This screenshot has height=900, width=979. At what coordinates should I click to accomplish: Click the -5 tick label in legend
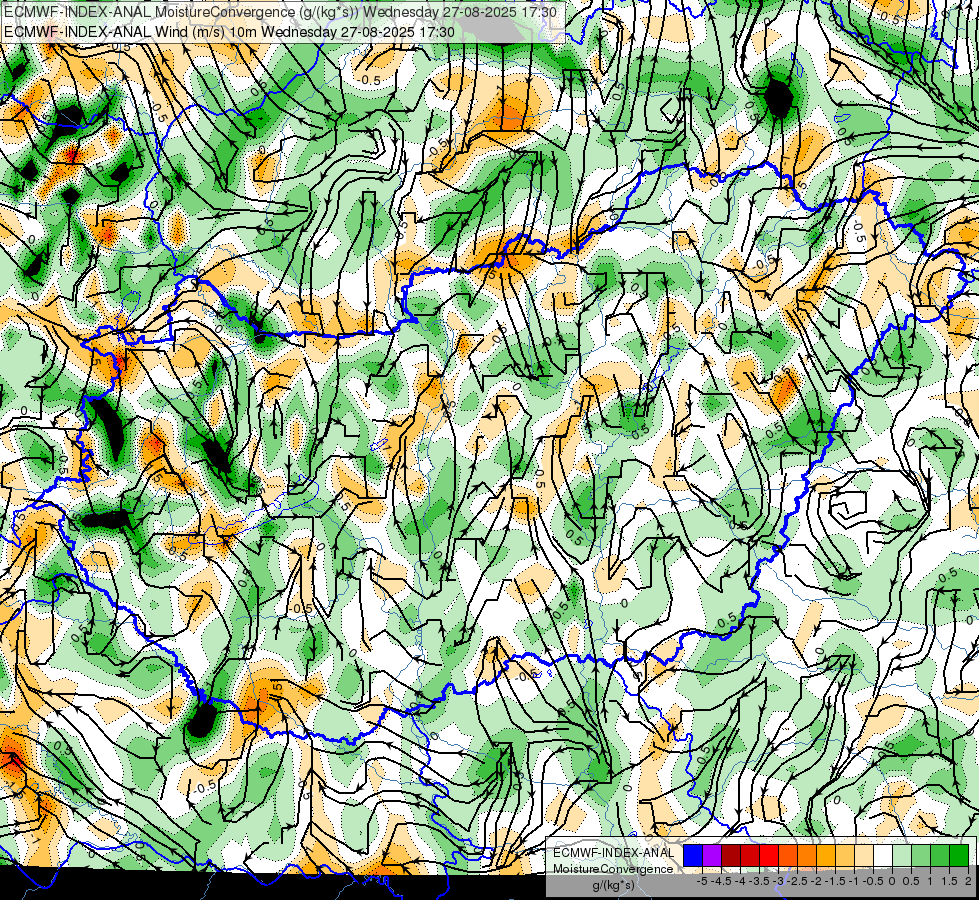tap(702, 881)
